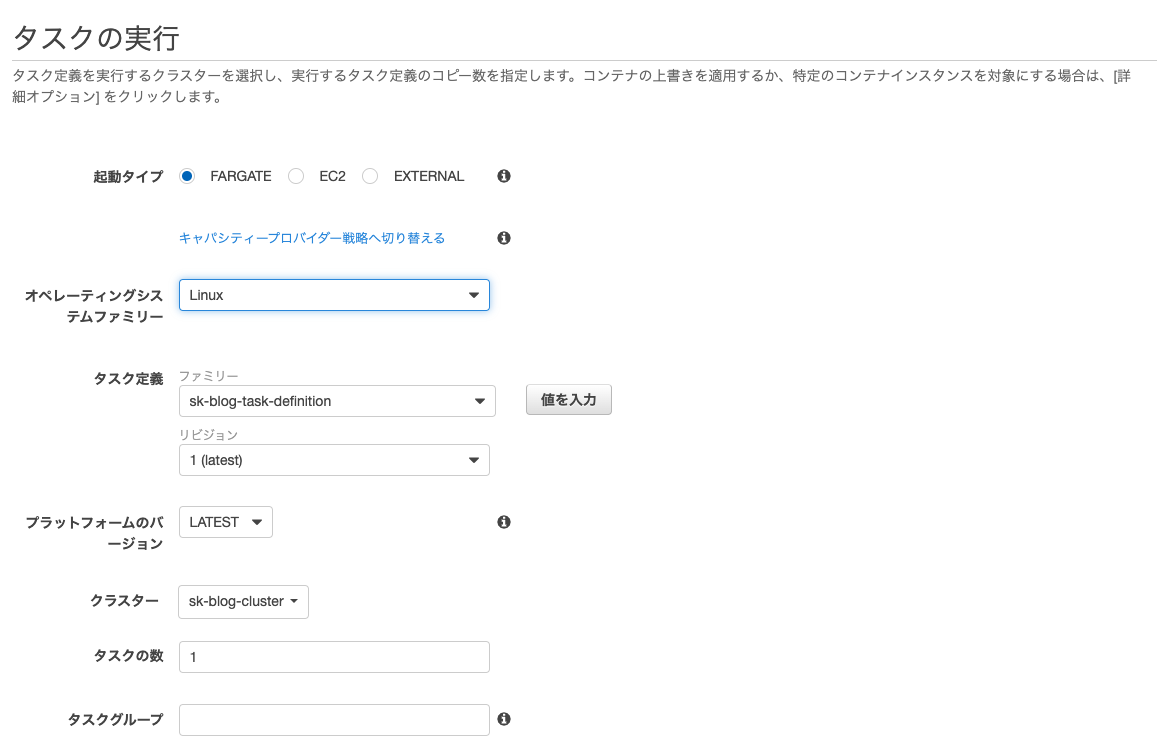
Task: Click the info icon for プラットフォームのバージョン
Action: point(504,522)
